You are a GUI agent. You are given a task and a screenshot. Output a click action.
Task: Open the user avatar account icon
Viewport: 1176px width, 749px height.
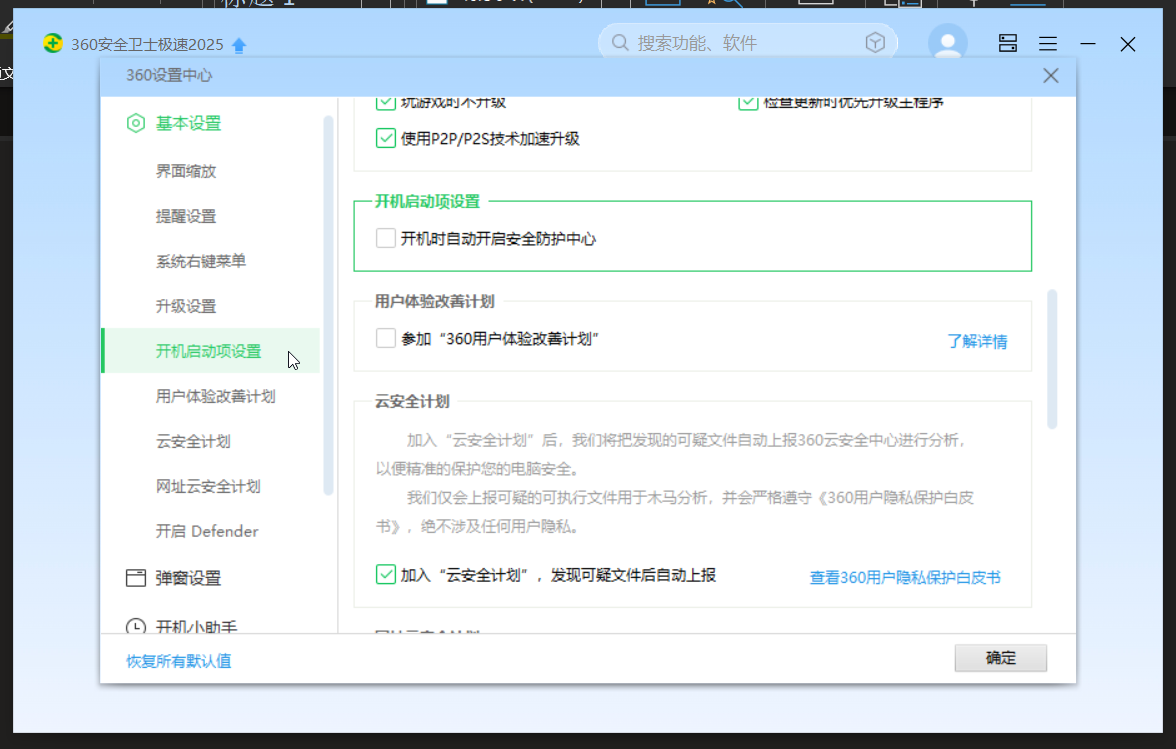947,42
